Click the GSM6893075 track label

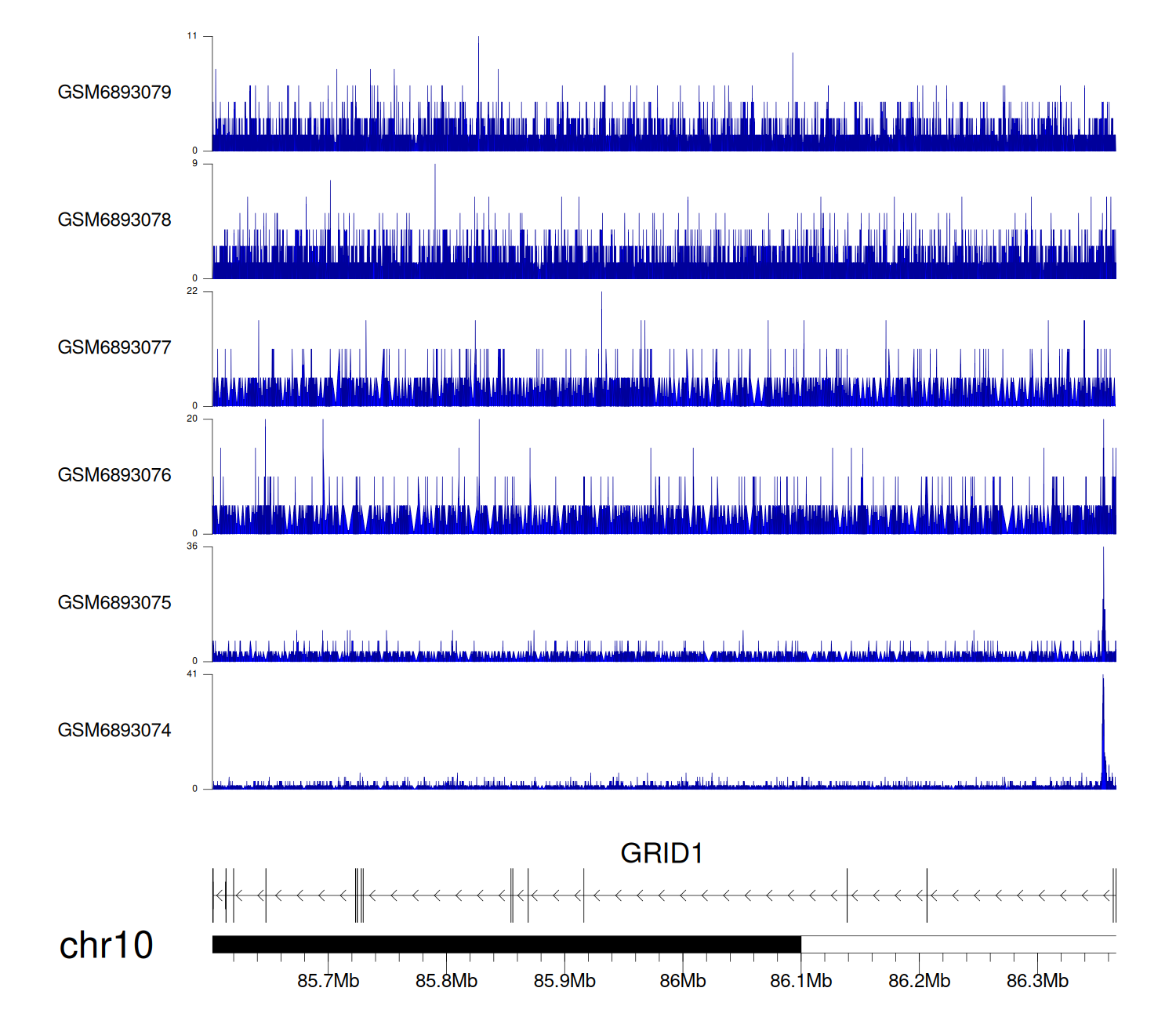click(114, 603)
